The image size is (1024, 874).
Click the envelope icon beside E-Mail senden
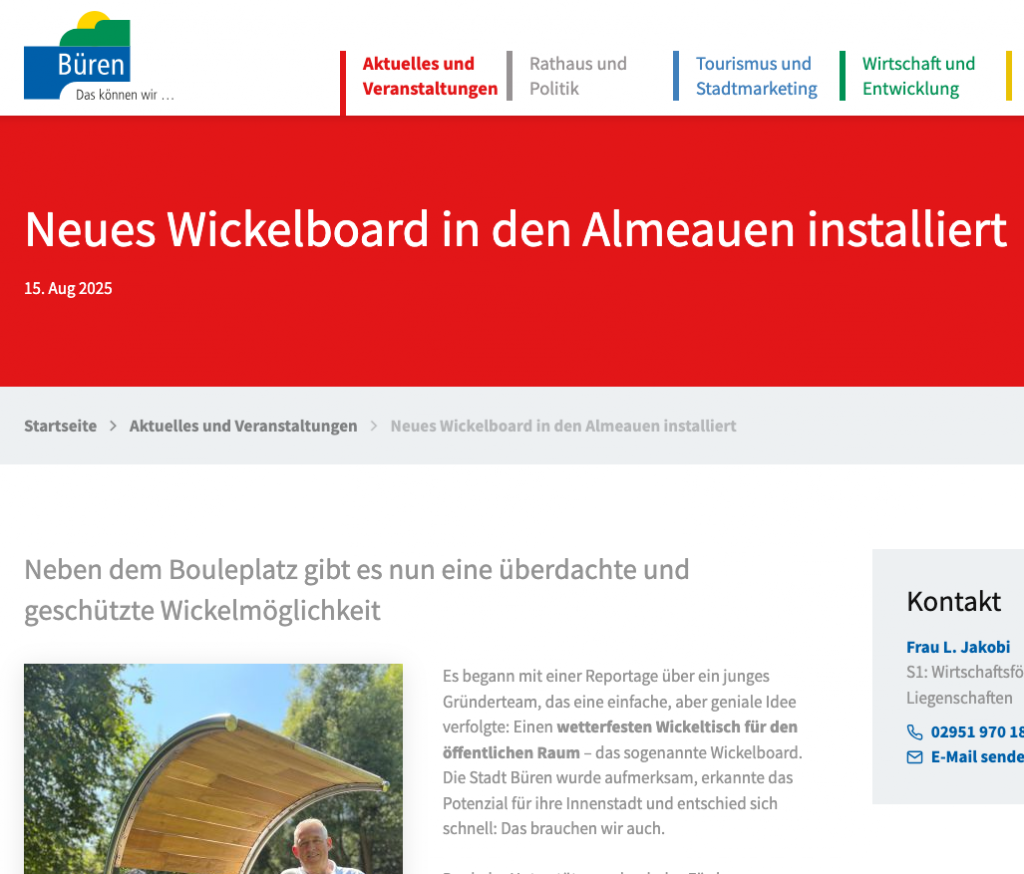tap(914, 757)
